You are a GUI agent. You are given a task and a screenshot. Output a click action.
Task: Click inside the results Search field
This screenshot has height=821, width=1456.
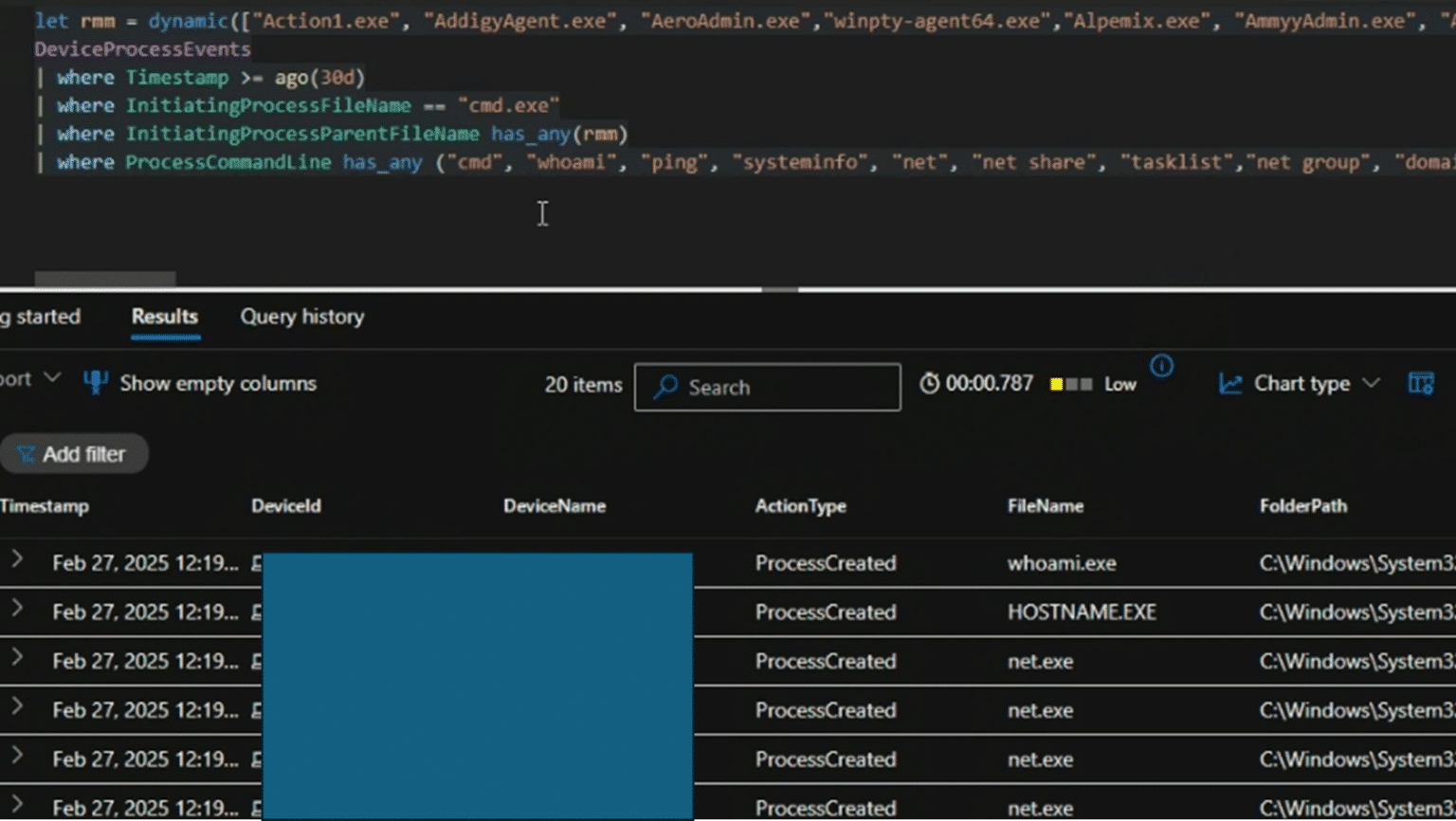[768, 387]
